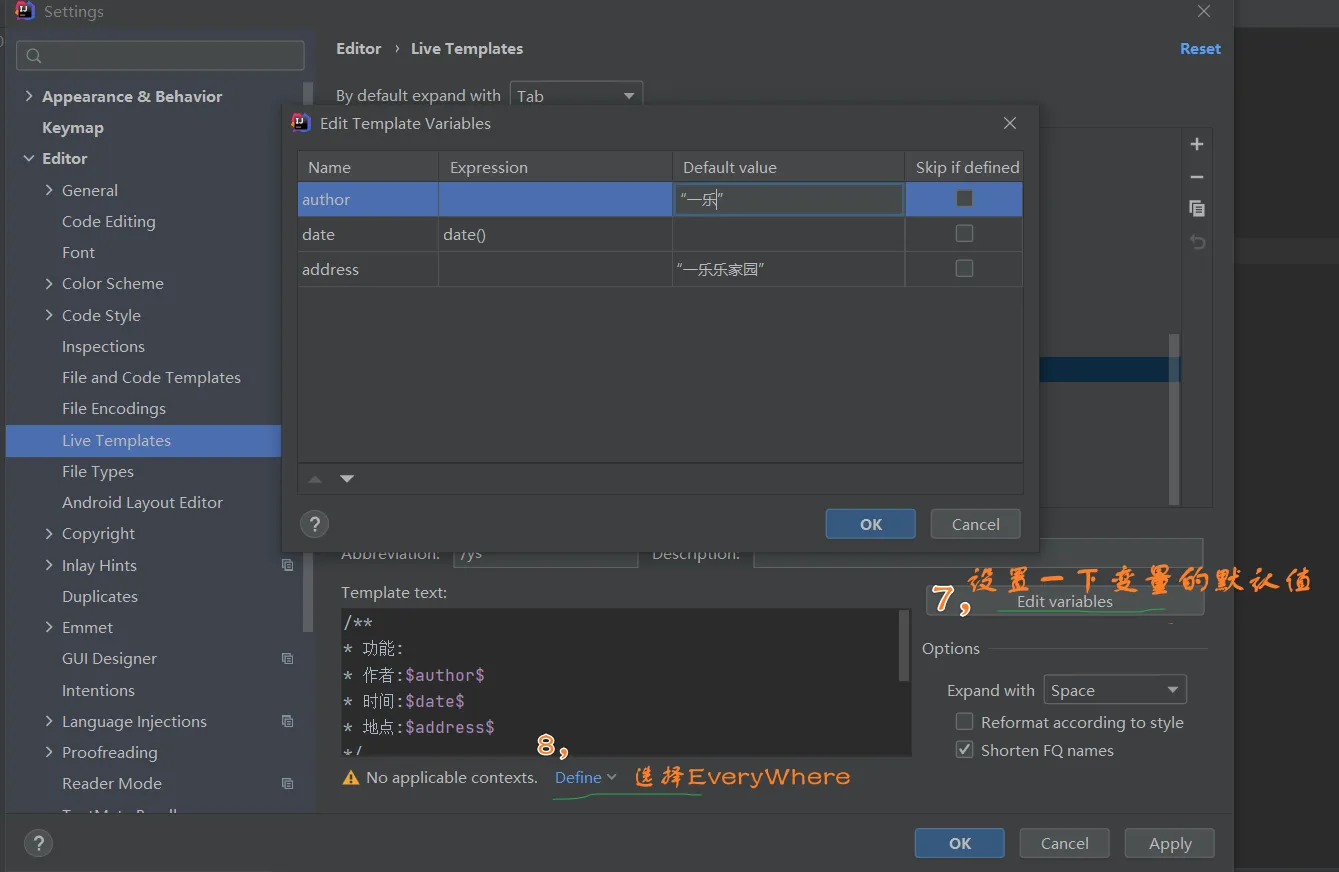Click the warning icon before No applicable contexts
Screen dimensions: 1339x872
[x=350, y=777]
